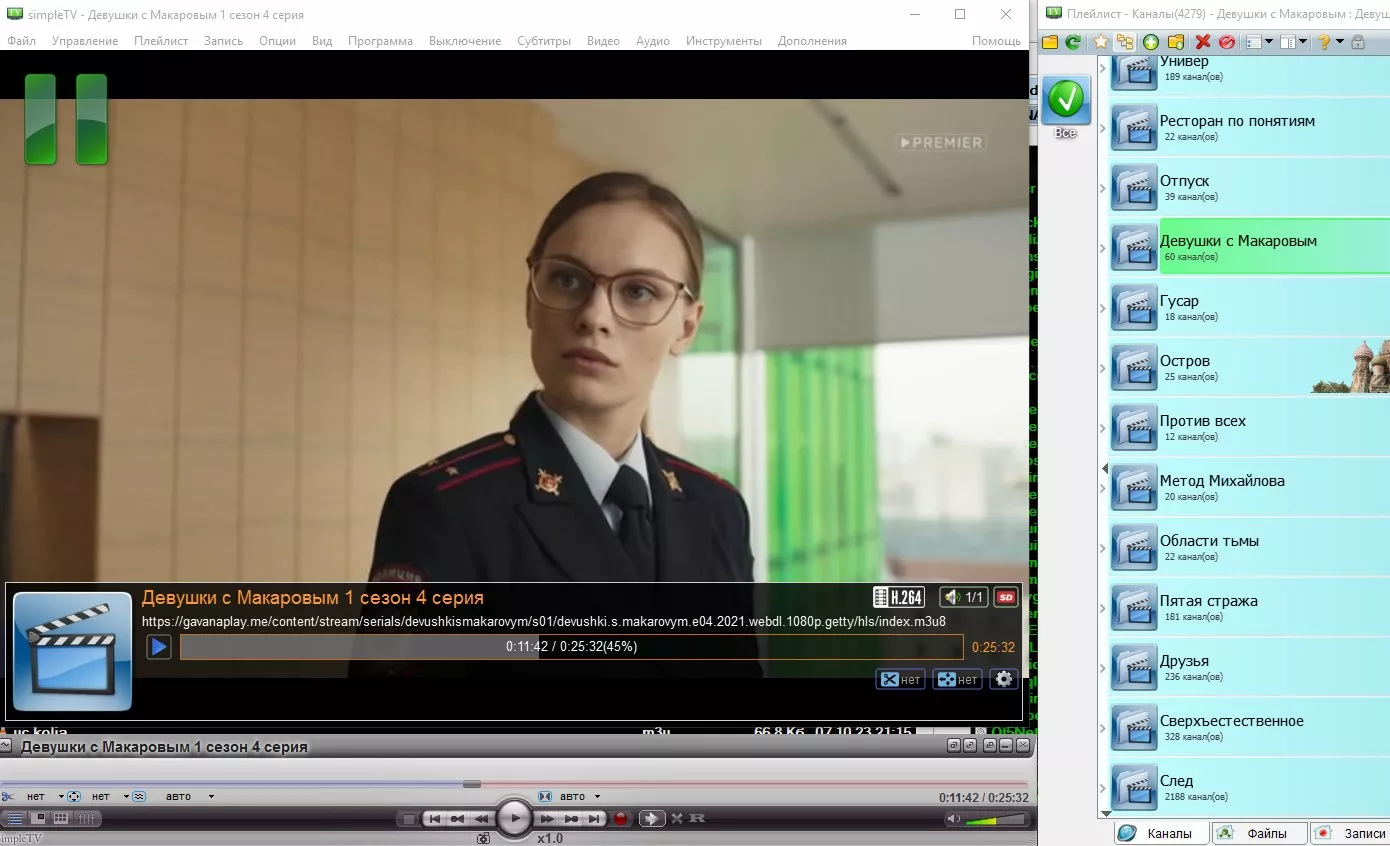Rewind with double-left arrow button
Image resolution: width=1390 pixels, height=846 pixels.
[481, 819]
